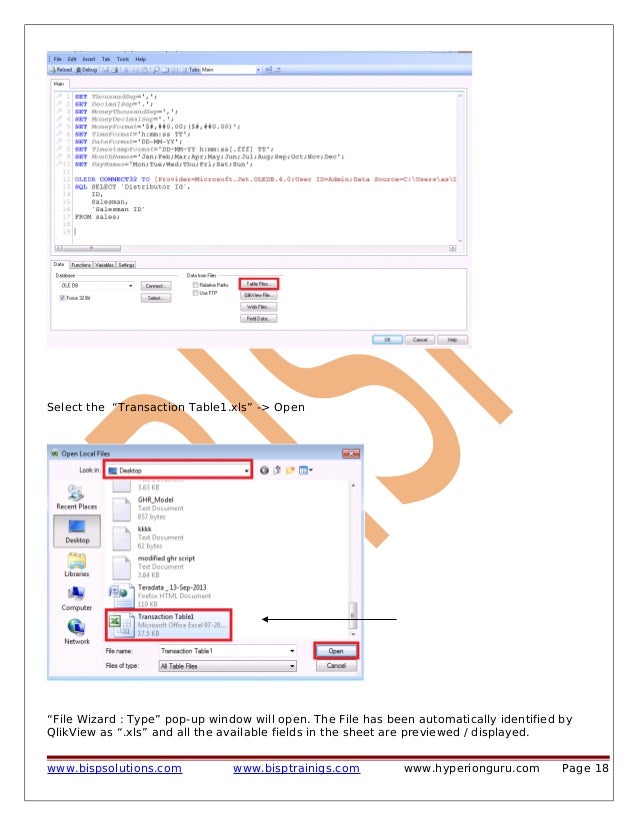Switch to the Settings tab
638x826 pixels.
click(x=126, y=265)
